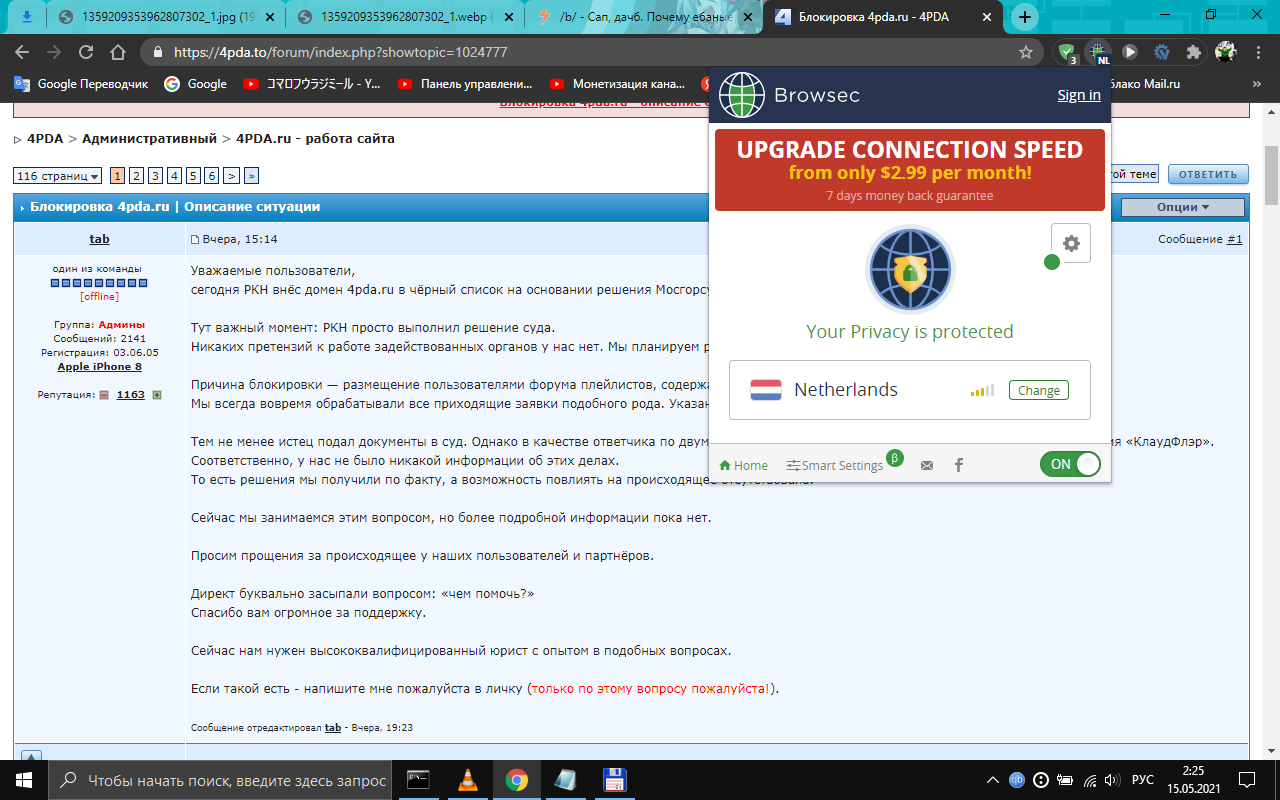Viewport: 1280px width, 800px height.
Task: Click the Windows Start button
Action: click(24, 780)
